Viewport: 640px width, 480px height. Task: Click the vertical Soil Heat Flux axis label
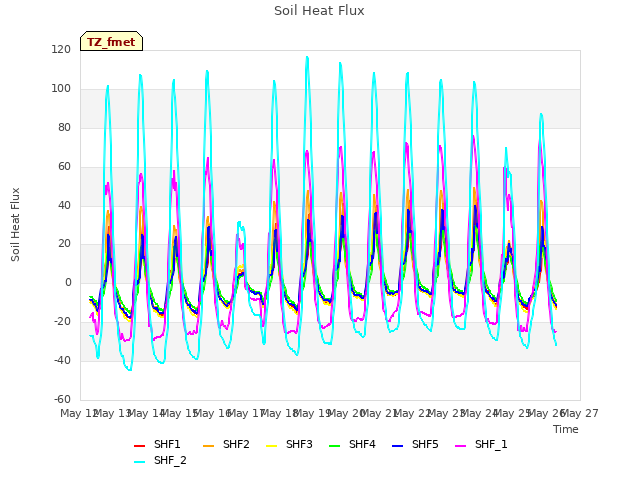pyautogui.click(x=15, y=224)
